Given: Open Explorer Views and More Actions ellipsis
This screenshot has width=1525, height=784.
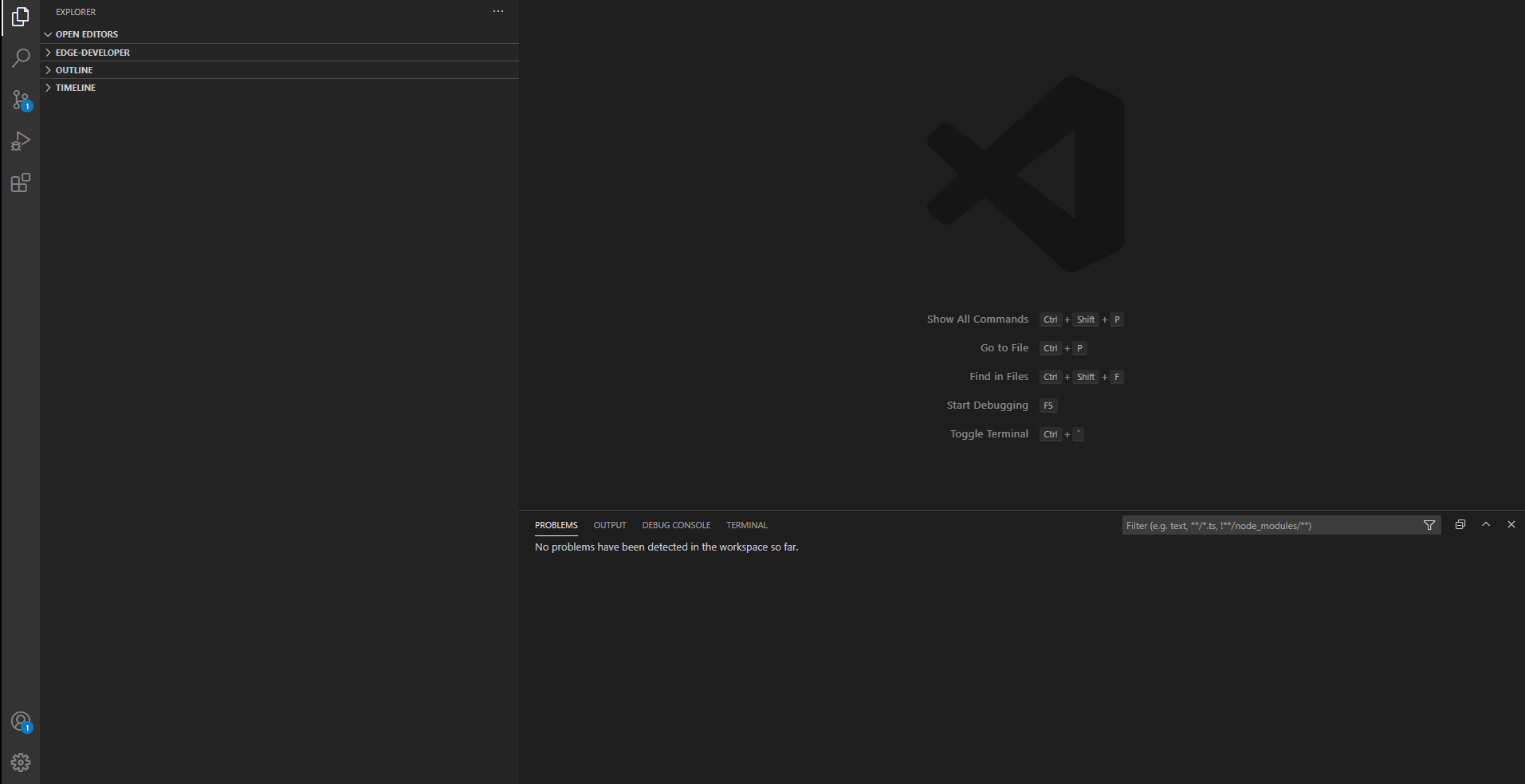Looking at the screenshot, I should click(x=498, y=12).
